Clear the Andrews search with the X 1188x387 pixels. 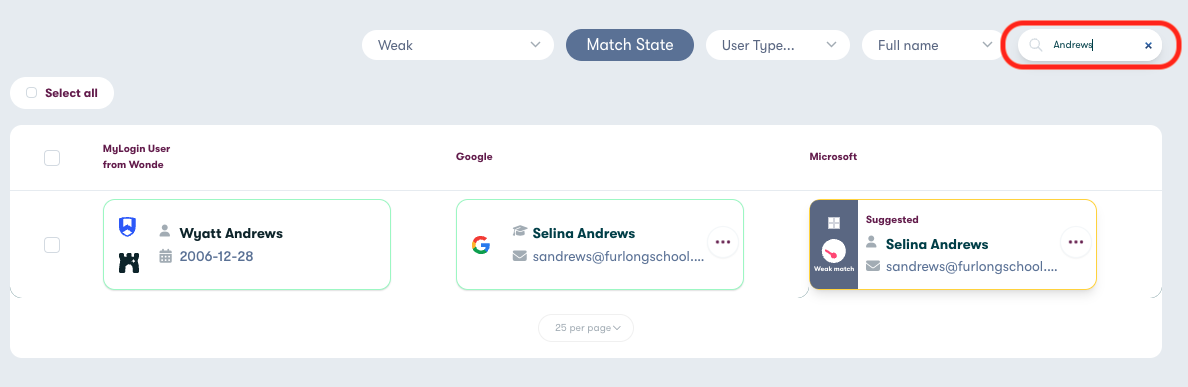click(x=1148, y=45)
